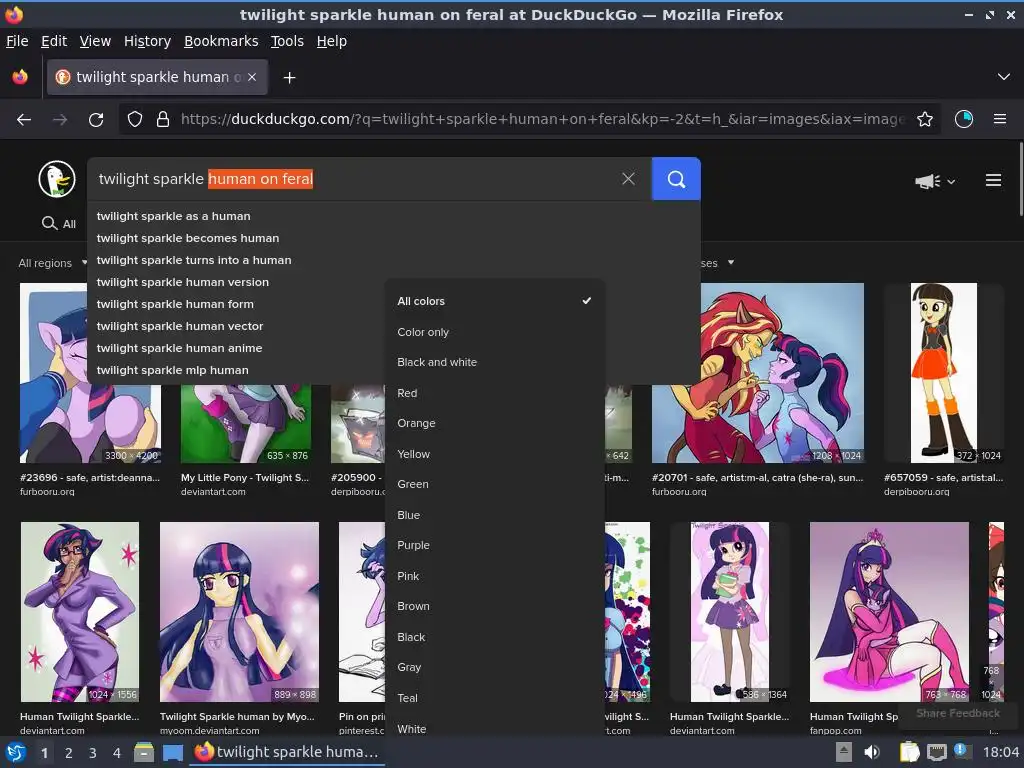Viewport: 1024px width, 768px height.
Task: Click the notification tray icon
Action: (961, 751)
